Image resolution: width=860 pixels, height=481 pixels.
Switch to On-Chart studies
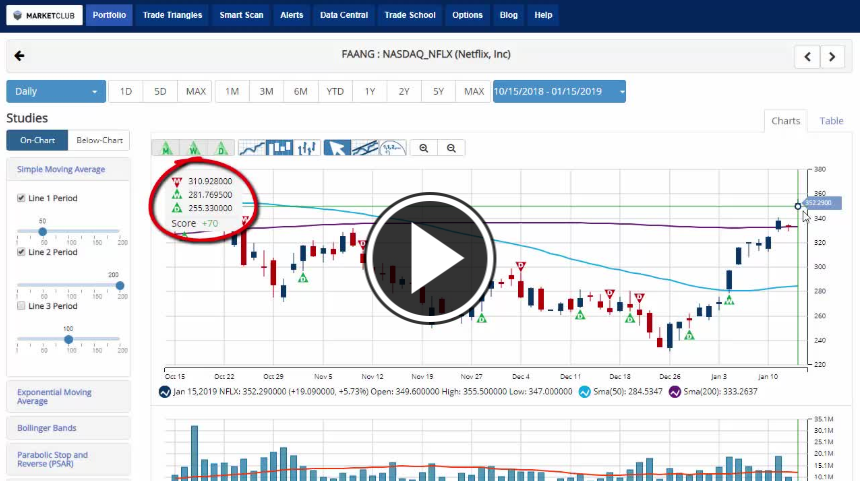click(x=37, y=140)
